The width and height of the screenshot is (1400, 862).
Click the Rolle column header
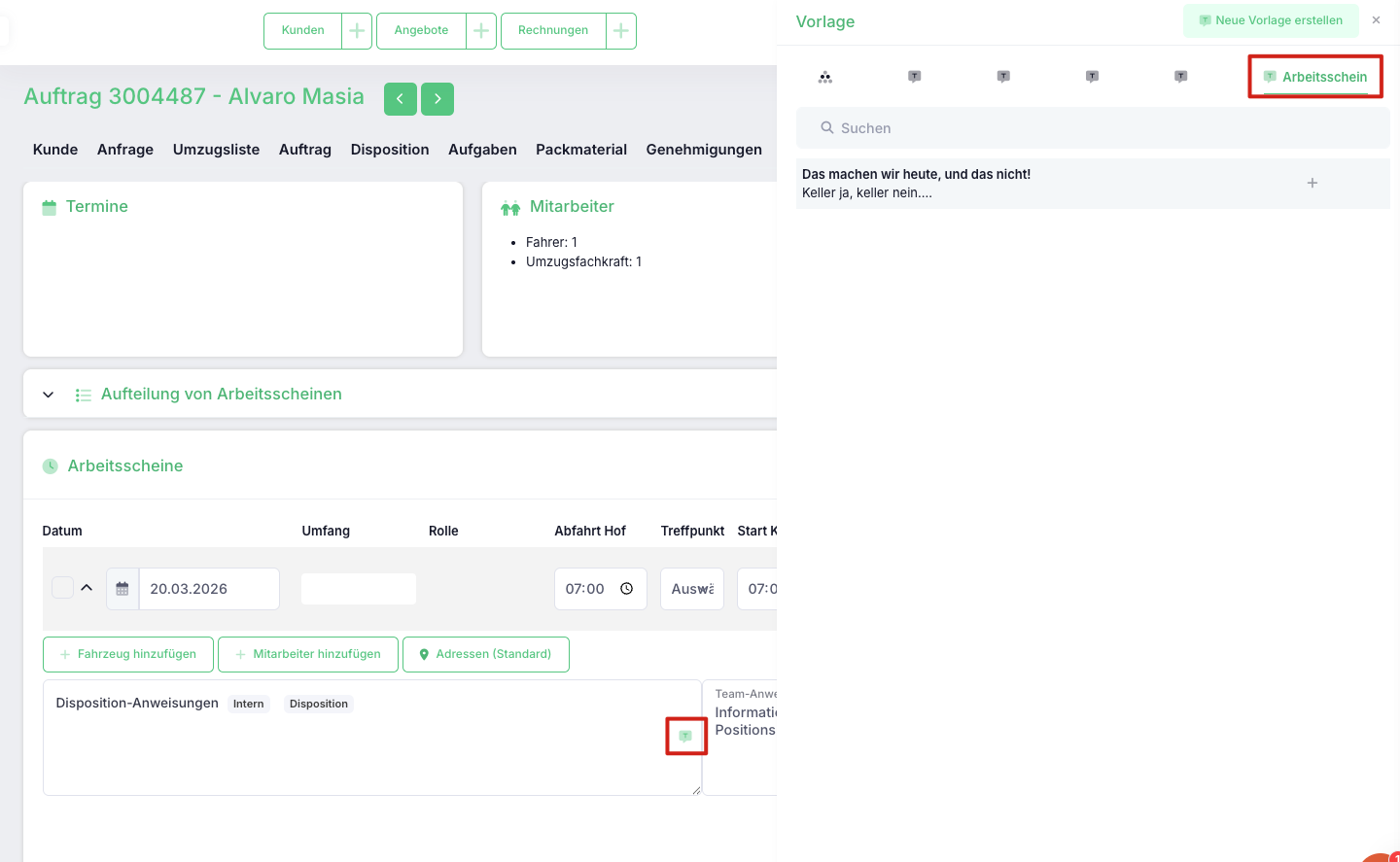point(443,531)
